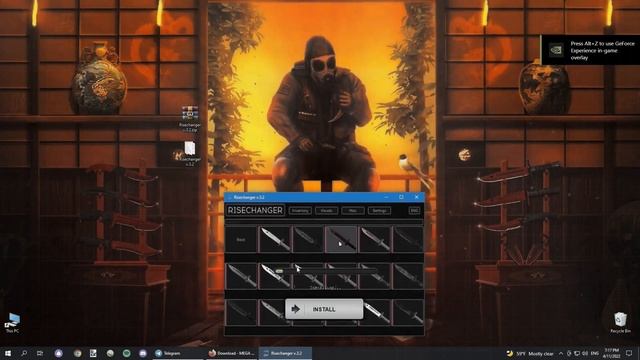Click the GeForce Experience overlay notification
The image size is (640, 360).
591,50
